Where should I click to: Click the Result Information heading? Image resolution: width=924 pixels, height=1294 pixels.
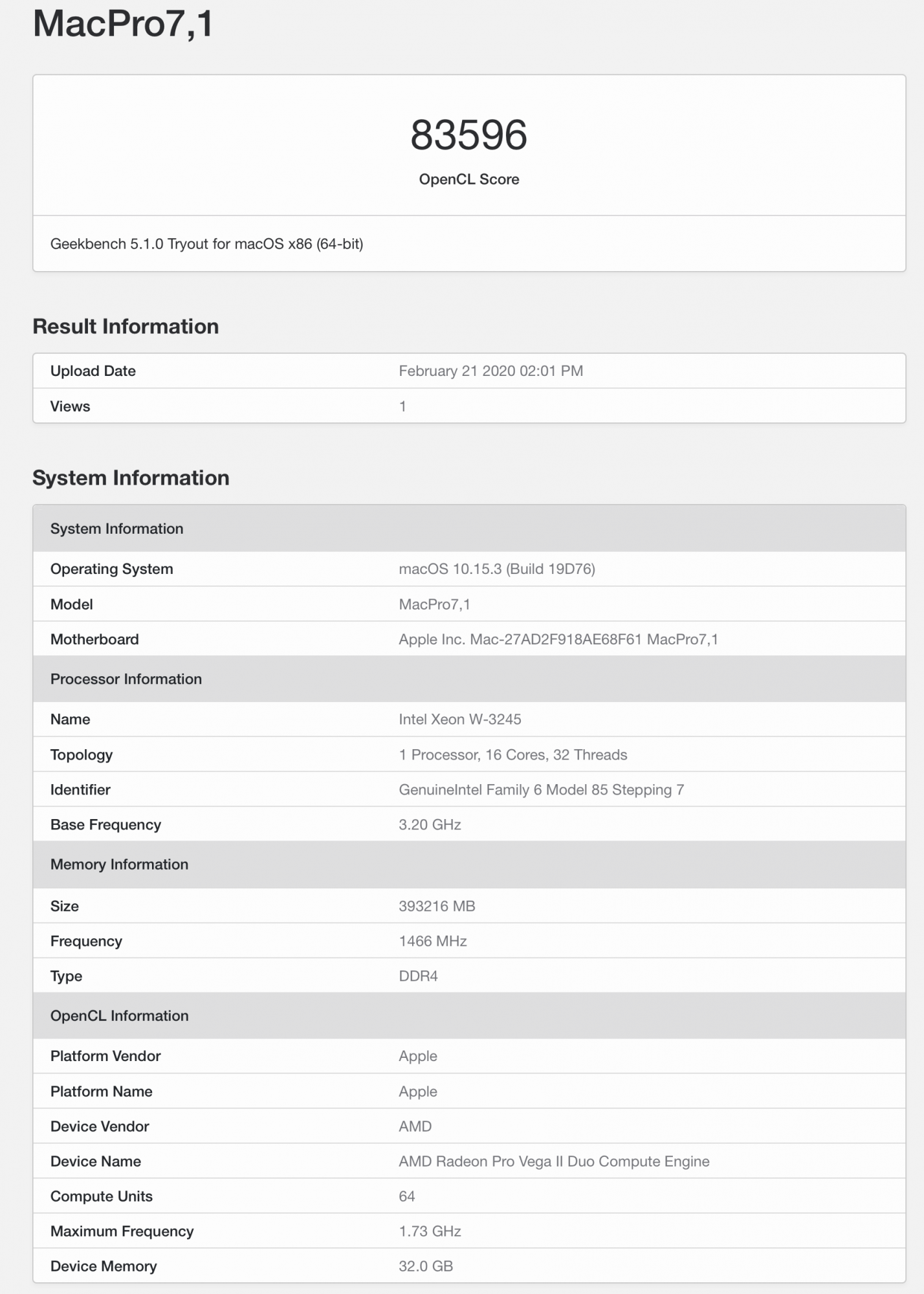tap(126, 326)
